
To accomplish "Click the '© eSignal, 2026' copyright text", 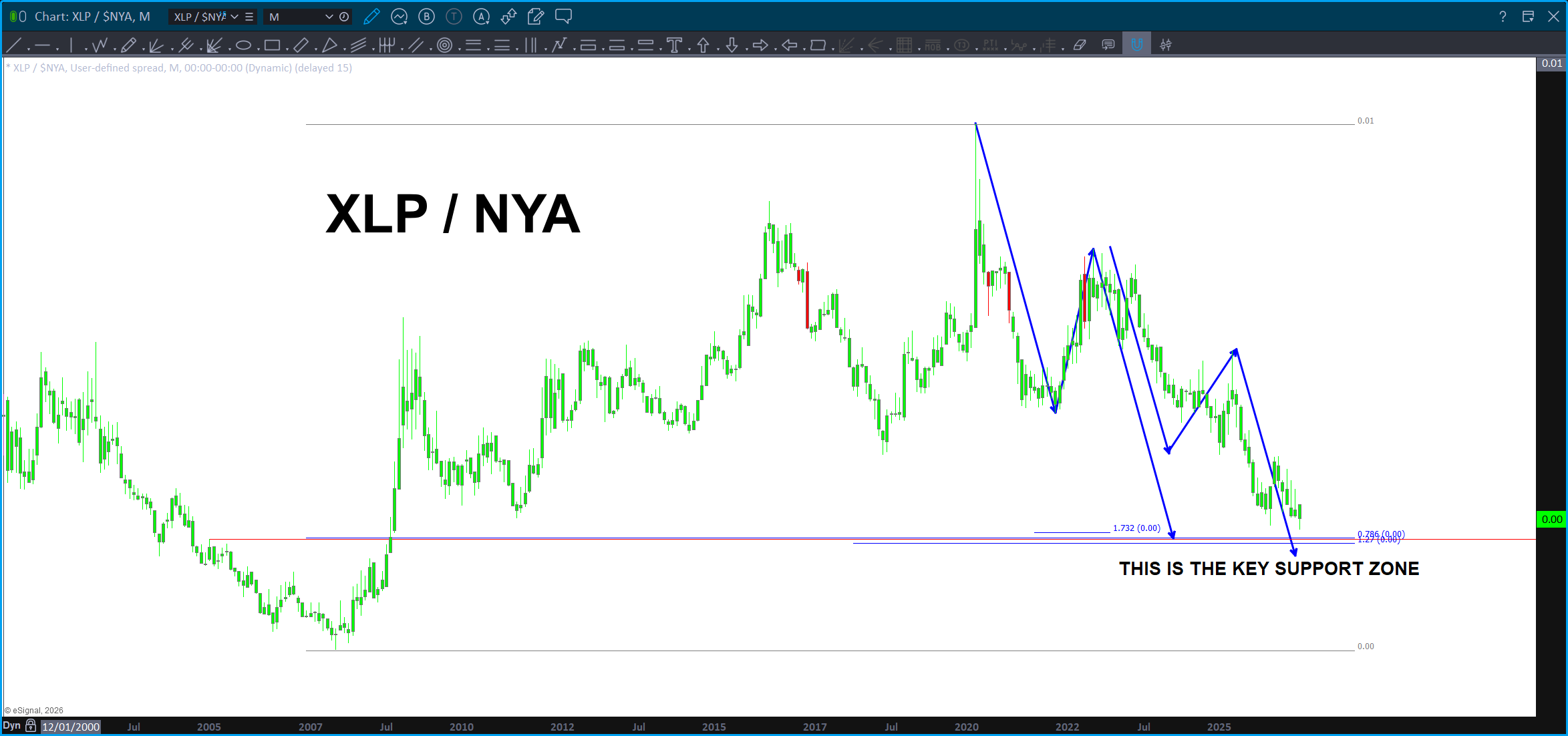I will tap(34, 711).
